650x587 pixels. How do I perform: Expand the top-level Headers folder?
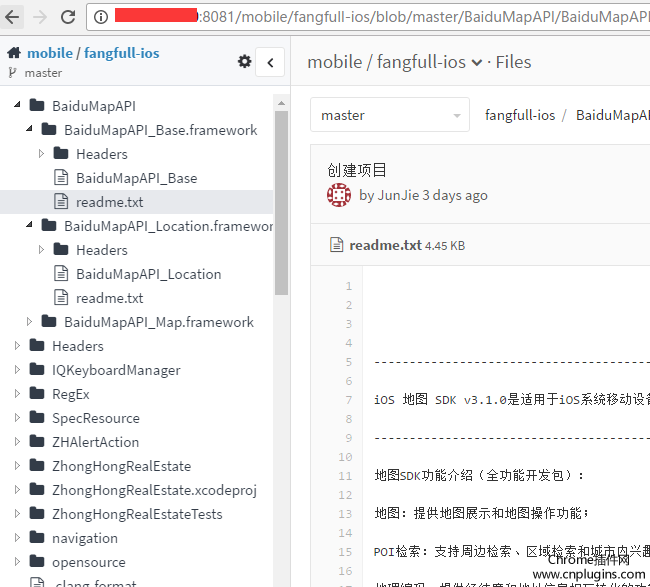coord(17,346)
